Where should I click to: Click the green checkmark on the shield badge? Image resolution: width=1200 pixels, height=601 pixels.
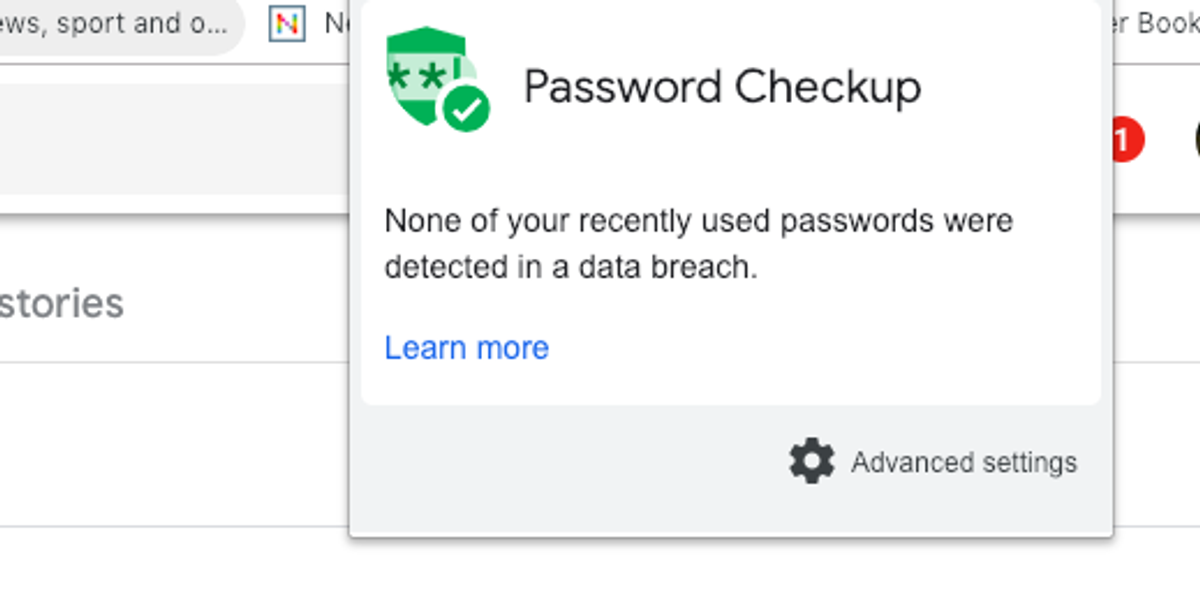466,106
